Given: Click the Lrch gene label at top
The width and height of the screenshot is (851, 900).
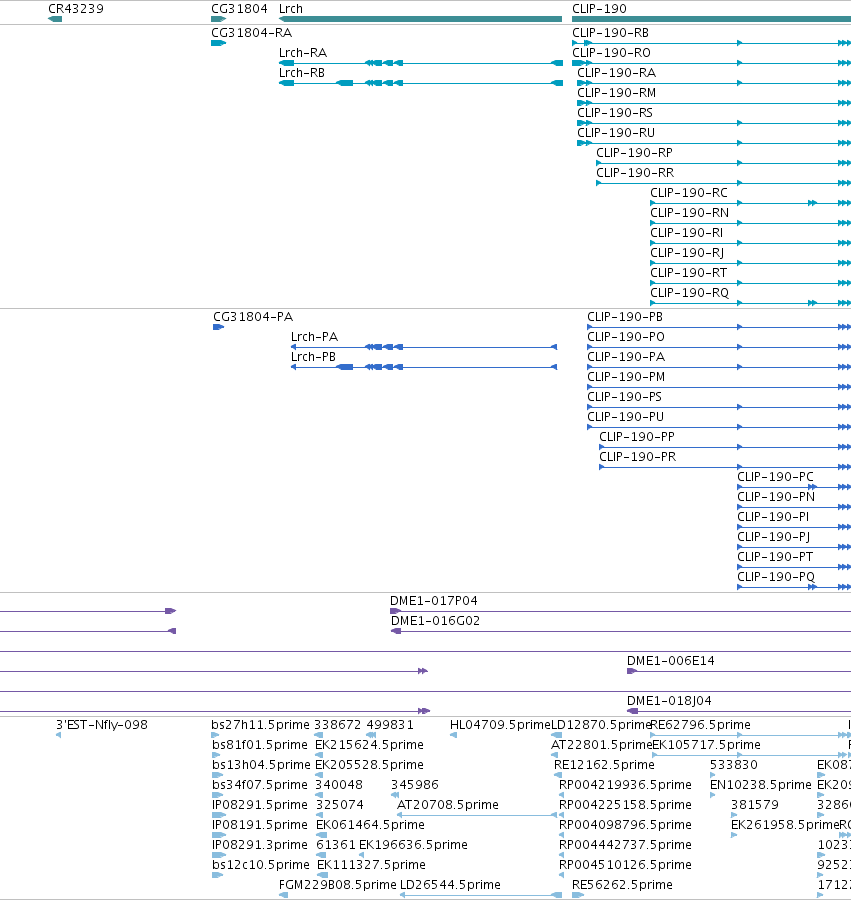Looking at the screenshot, I should point(290,9).
